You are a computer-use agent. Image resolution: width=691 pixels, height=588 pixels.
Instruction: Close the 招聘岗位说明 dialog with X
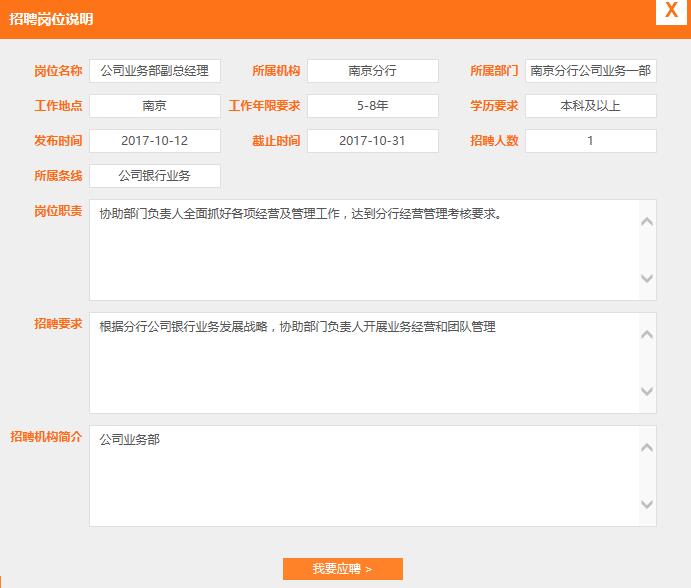669,12
